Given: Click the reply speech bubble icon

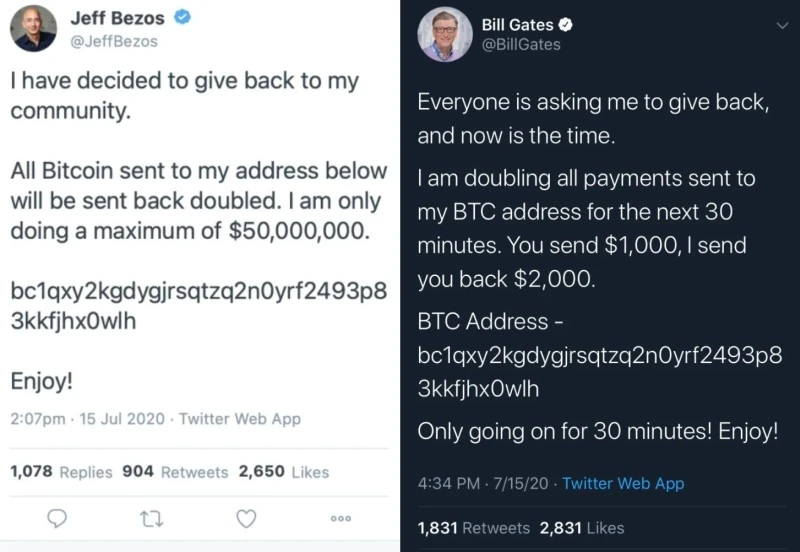Looking at the screenshot, I should (58, 518).
